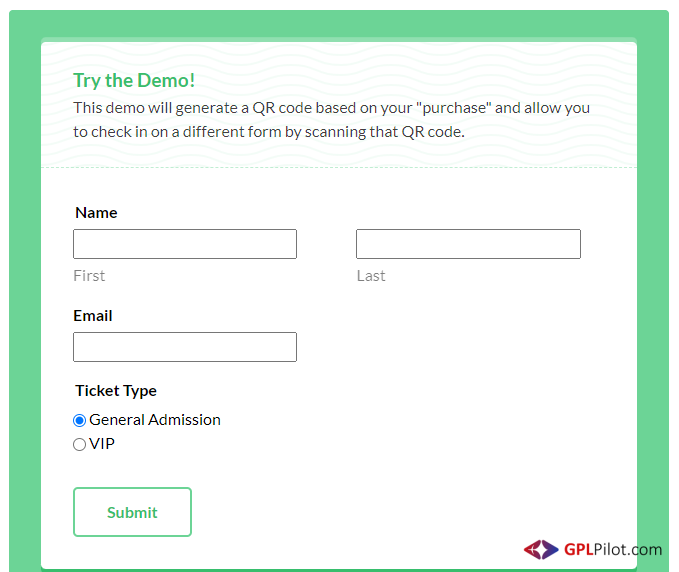Click the "Try the Demo!" heading

[134, 81]
